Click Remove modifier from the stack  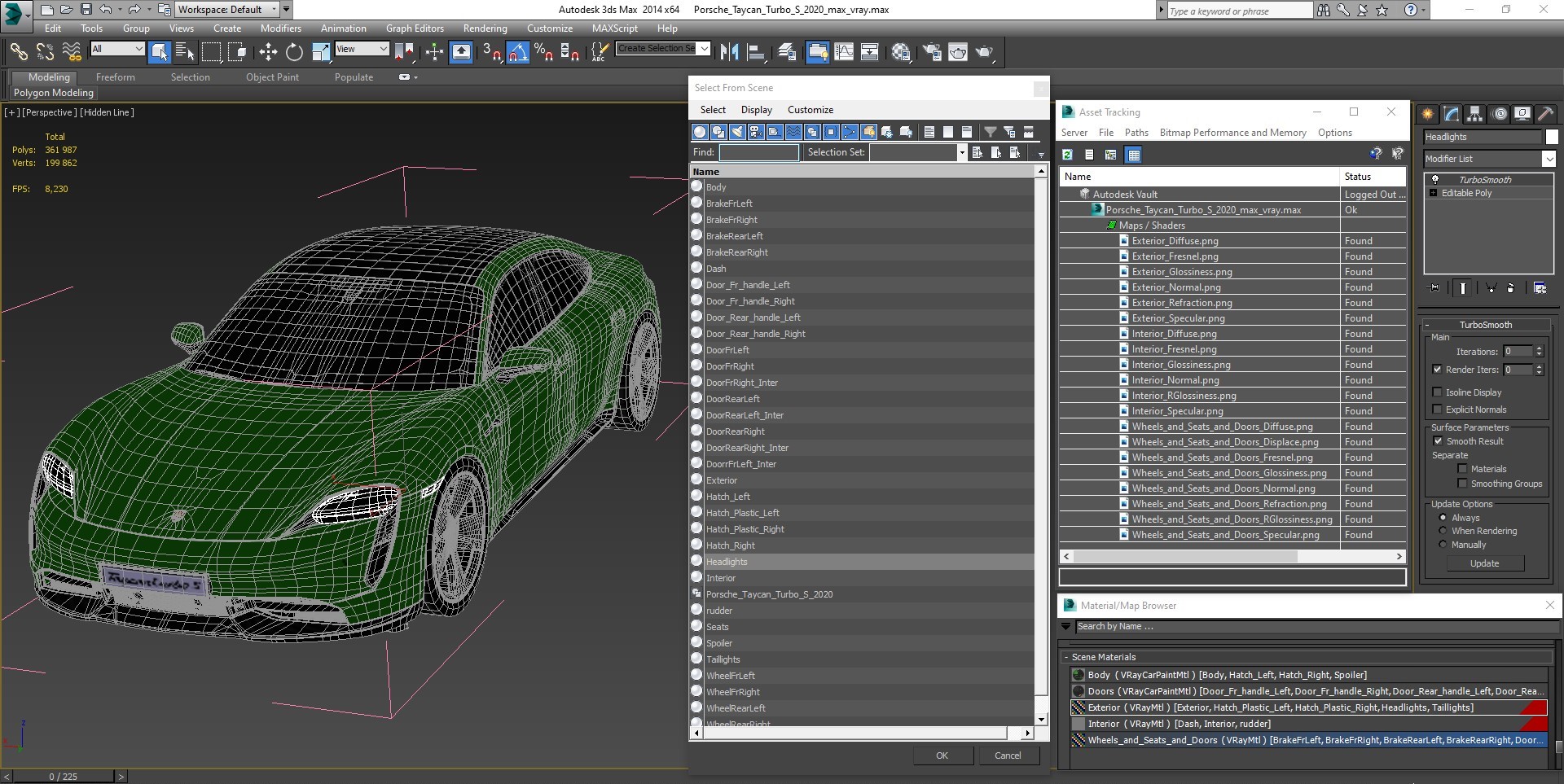point(1511,287)
